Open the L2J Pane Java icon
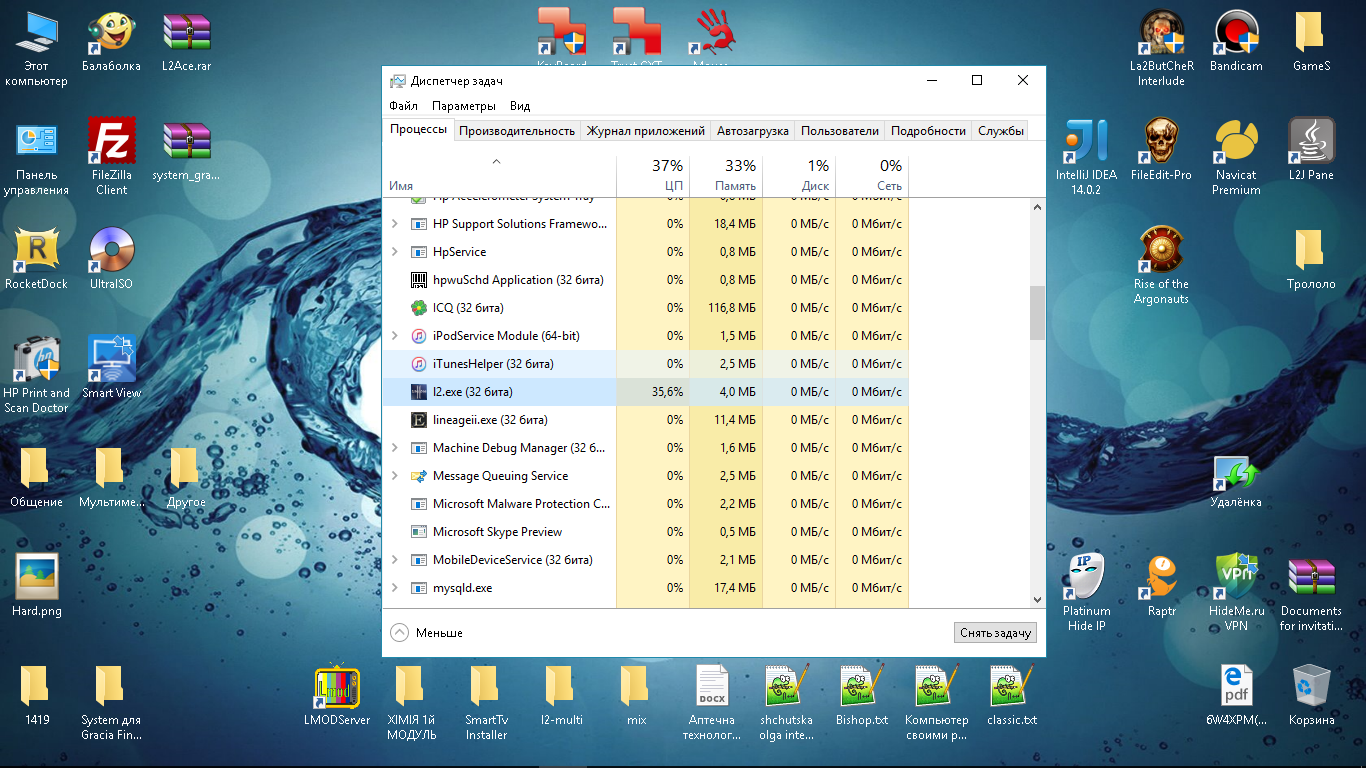 (1311, 149)
